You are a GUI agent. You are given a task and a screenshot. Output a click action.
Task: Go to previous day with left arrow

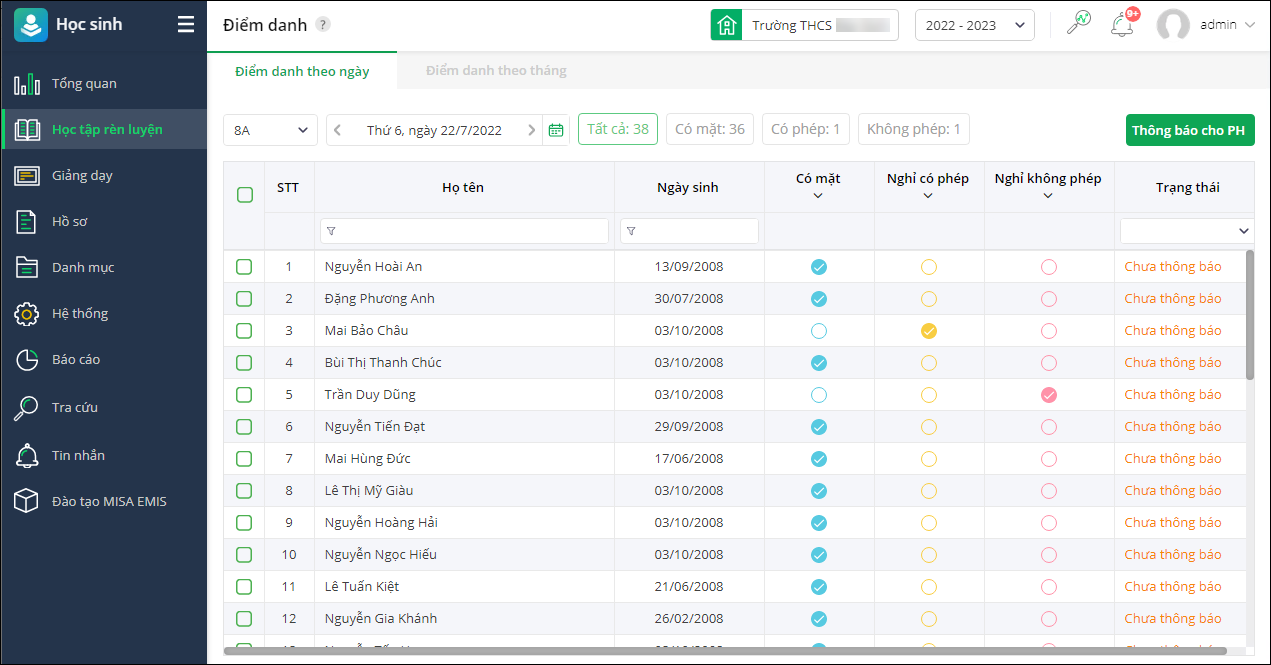338,130
